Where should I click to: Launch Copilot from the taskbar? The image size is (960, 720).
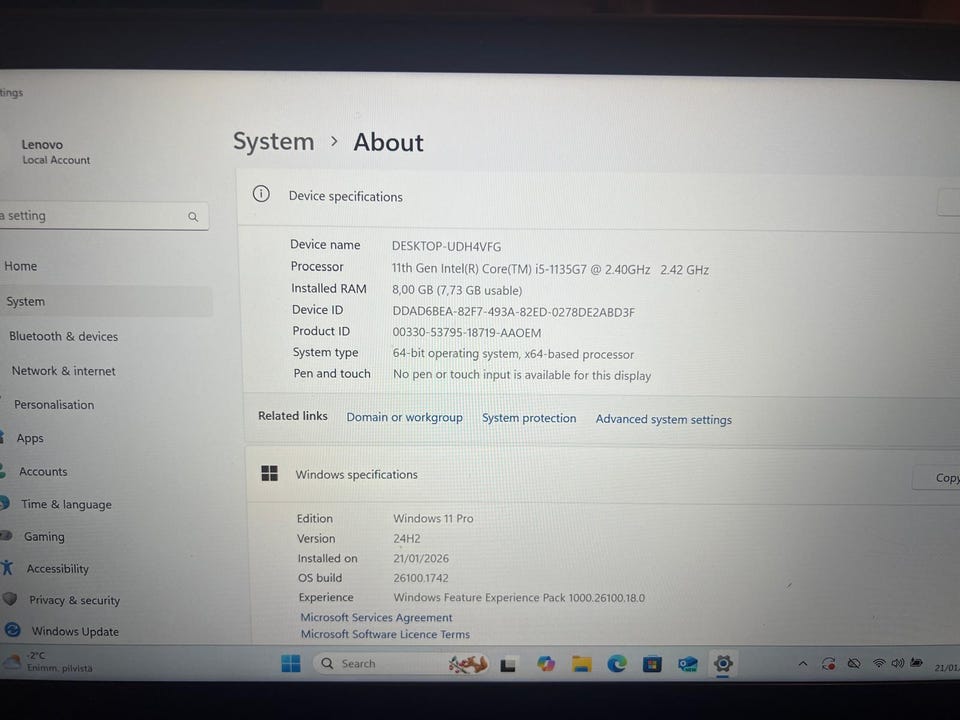546,664
